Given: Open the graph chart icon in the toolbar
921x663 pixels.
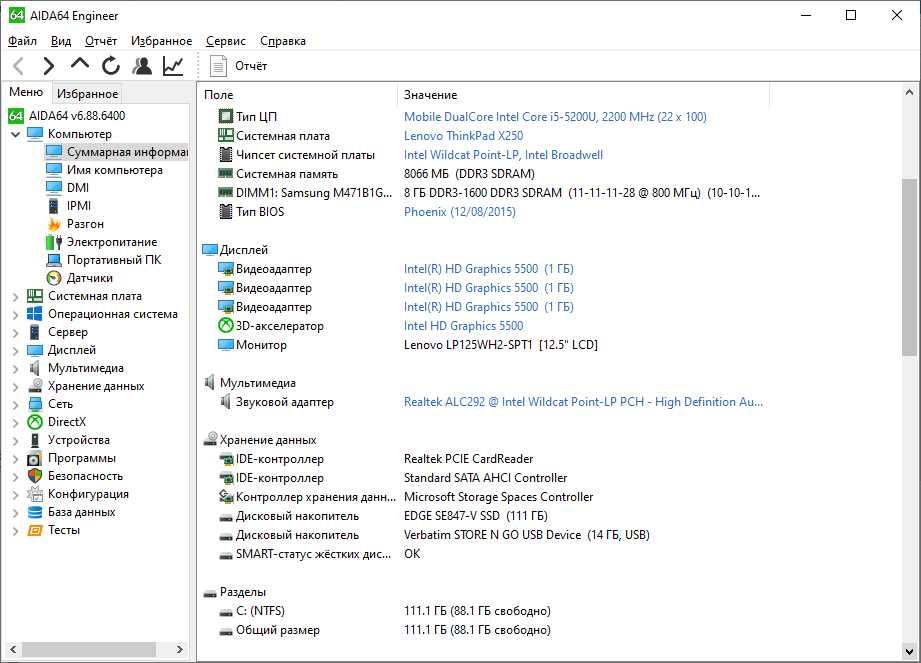Looking at the screenshot, I should pyautogui.click(x=173, y=66).
